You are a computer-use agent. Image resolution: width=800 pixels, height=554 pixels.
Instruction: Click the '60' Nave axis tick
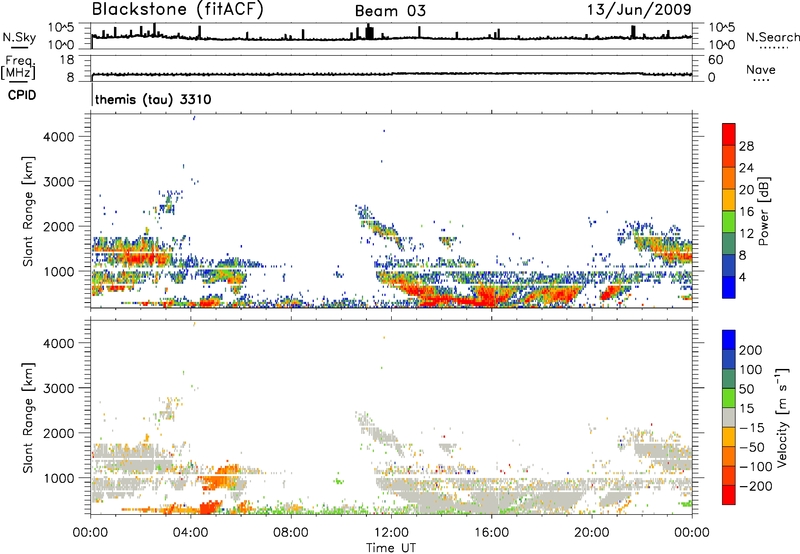click(x=715, y=60)
